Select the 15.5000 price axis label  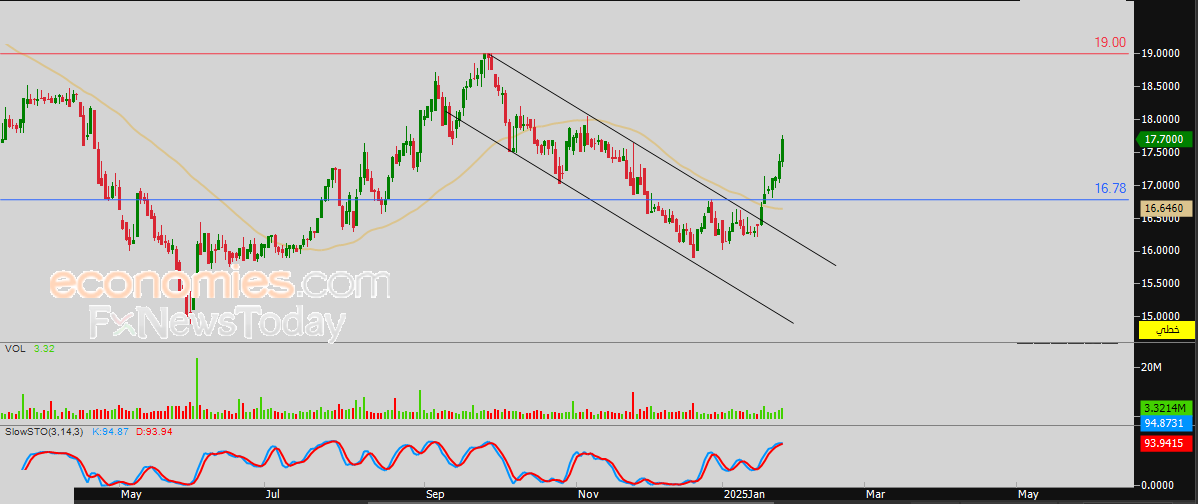(1161, 283)
